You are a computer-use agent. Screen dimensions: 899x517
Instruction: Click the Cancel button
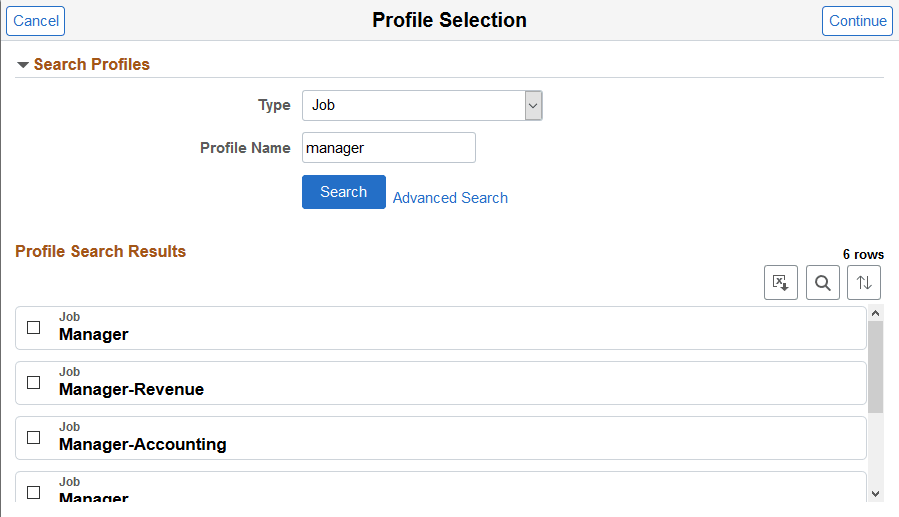tap(36, 21)
